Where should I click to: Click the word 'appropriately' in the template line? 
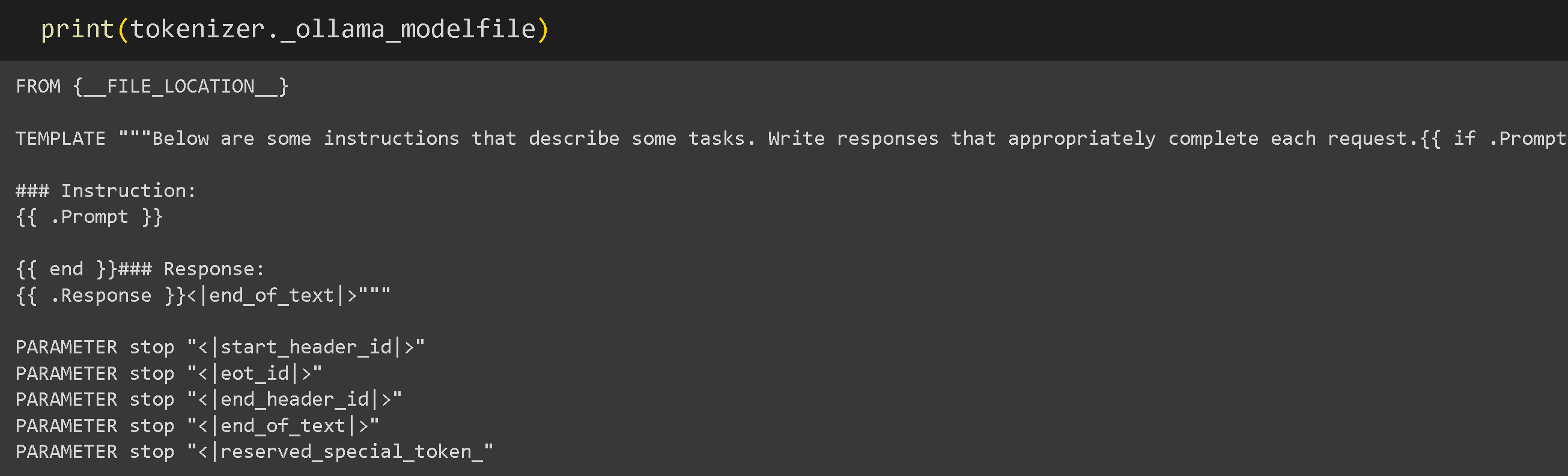click(x=1081, y=139)
